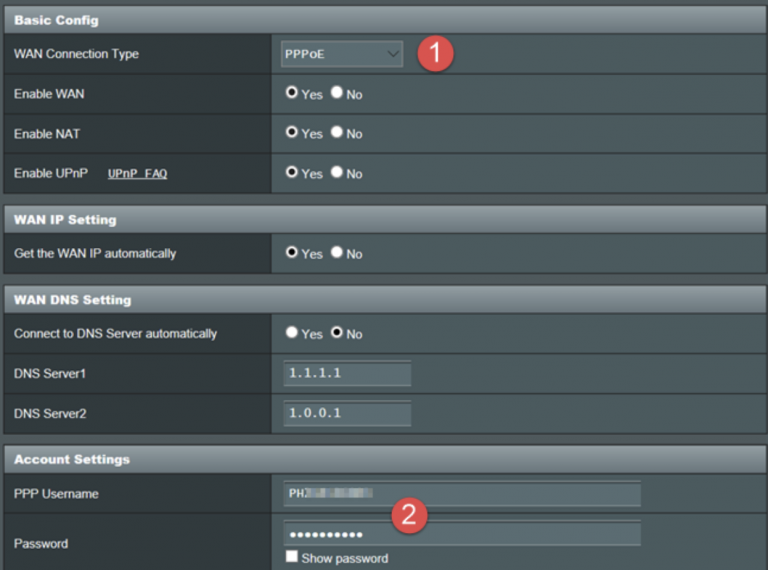Open the WAN Connection Type dropdown
Image resolution: width=768 pixels, height=570 pixels.
tap(342, 54)
